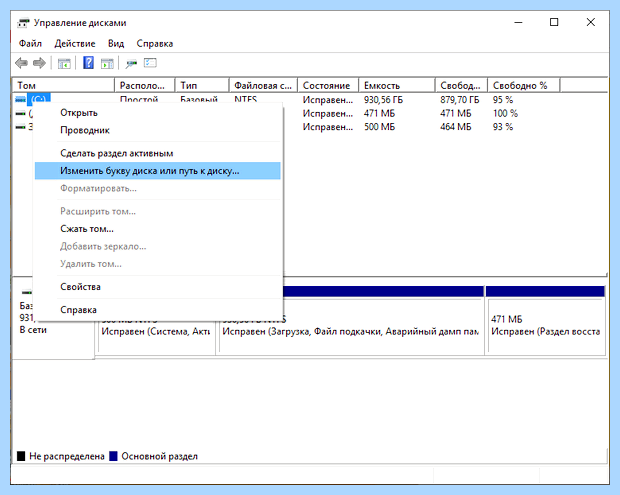This screenshot has height=495, width=620.
Task: Open Свойства from the context menu
Action: tap(158, 287)
